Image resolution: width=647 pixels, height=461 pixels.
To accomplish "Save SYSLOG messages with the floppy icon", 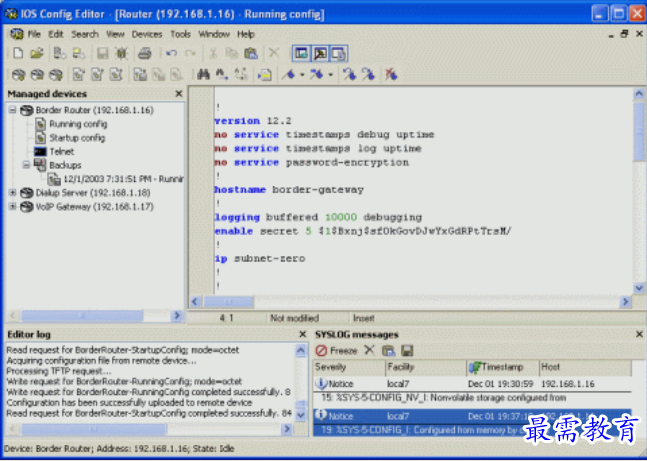I will pos(407,351).
